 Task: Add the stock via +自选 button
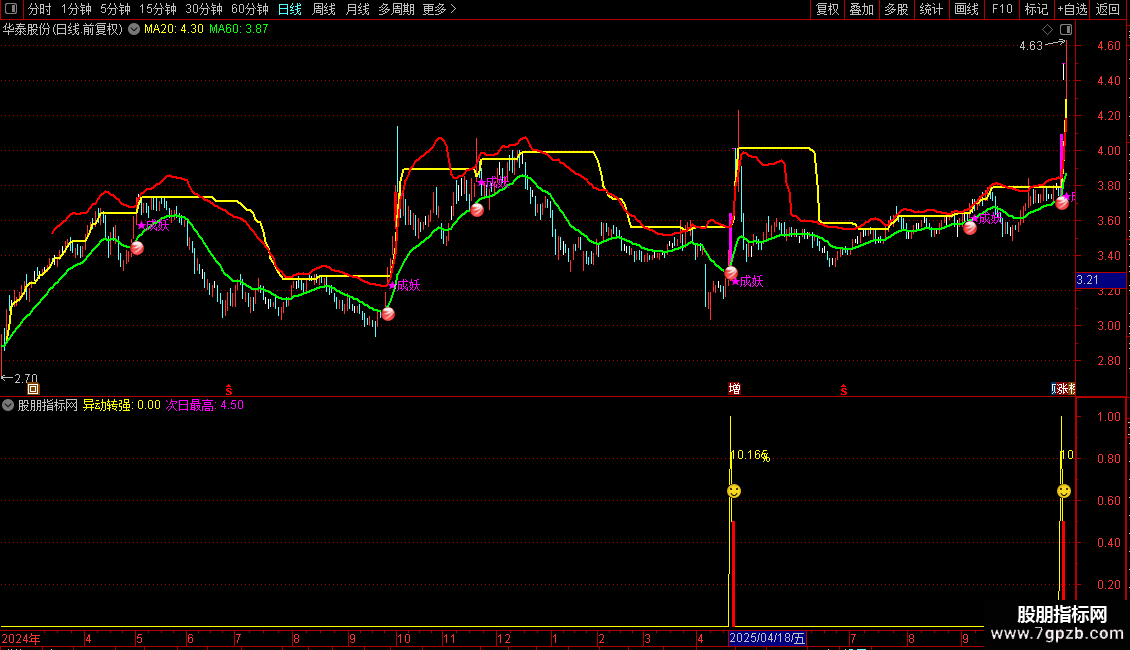click(1072, 9)
